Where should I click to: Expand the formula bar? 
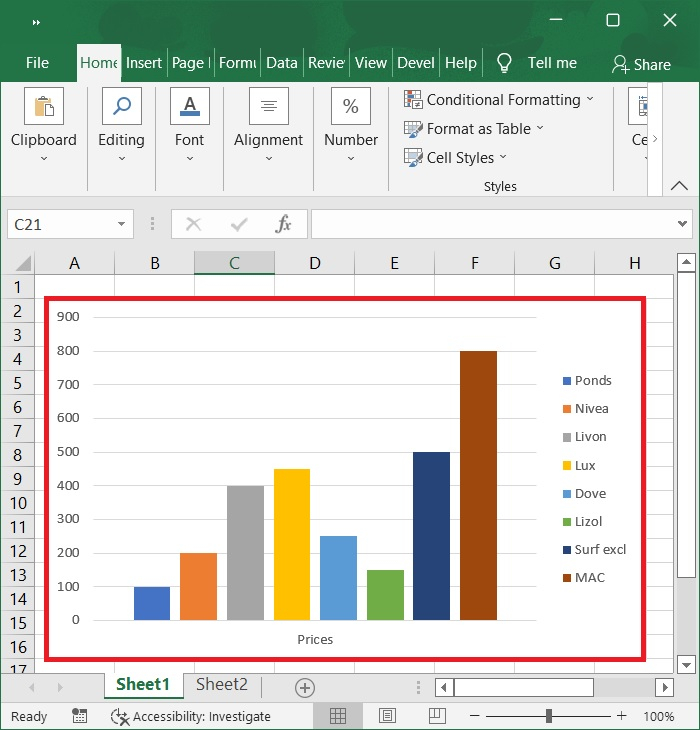coord(682,224)
